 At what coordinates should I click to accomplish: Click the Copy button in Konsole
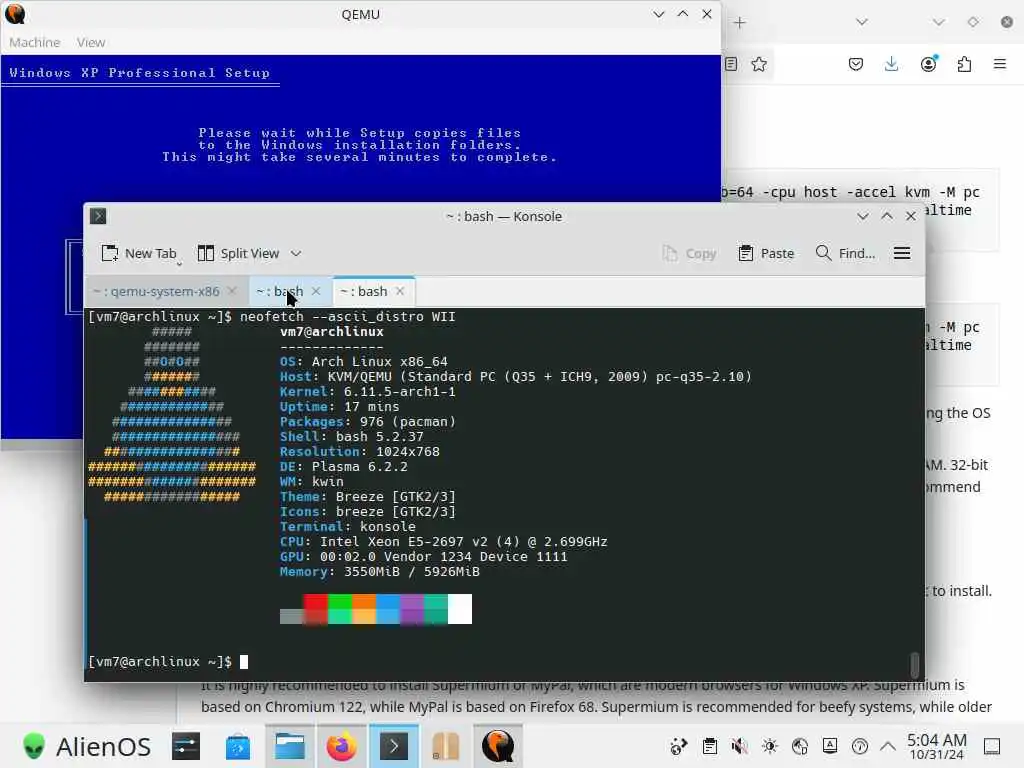tap(690, 253)
